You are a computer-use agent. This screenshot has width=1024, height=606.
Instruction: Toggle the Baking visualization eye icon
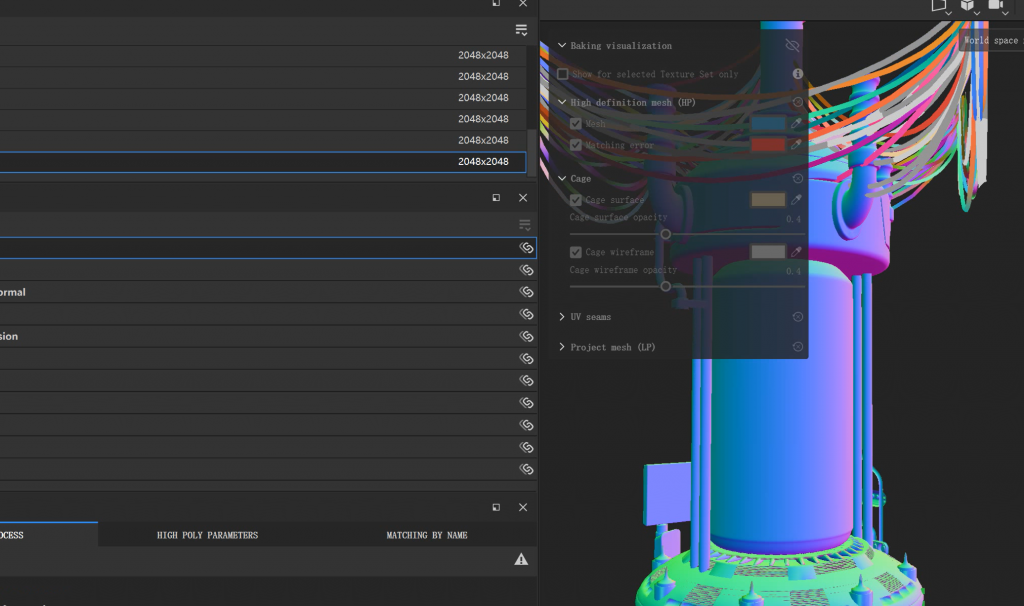click(x=792, y=46)
